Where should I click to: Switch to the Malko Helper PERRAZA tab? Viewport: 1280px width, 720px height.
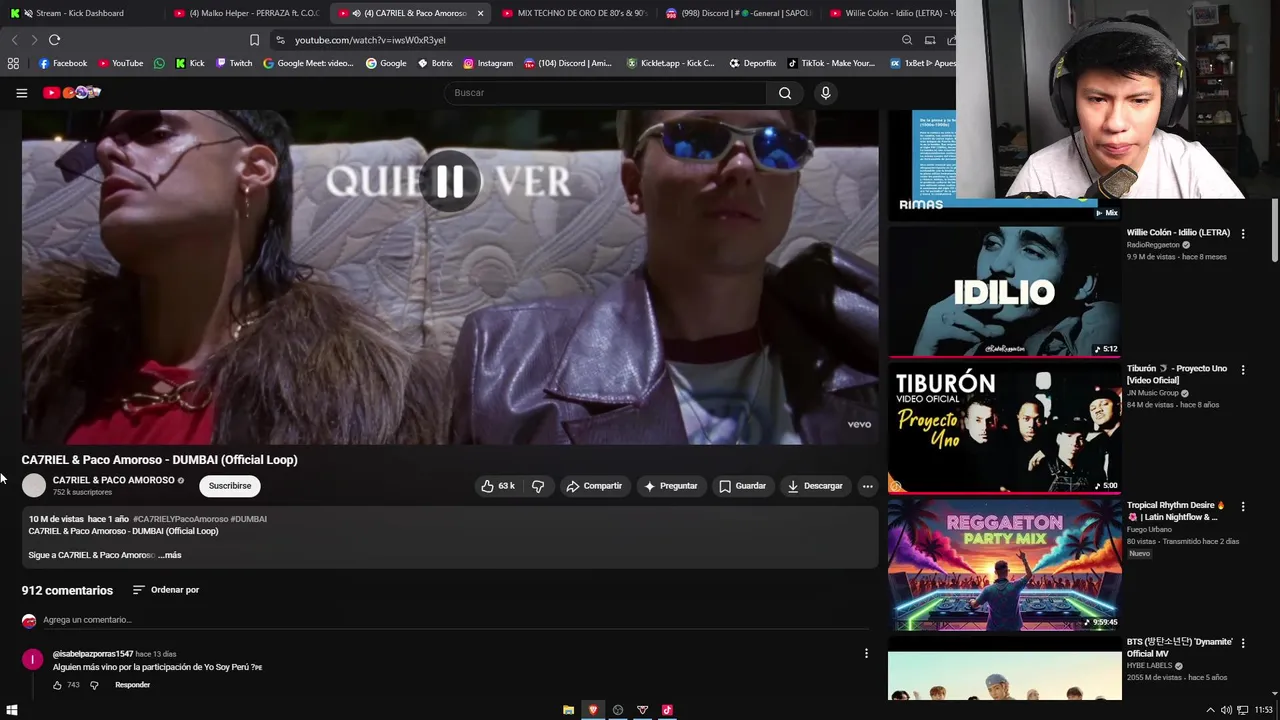[246, 13]
